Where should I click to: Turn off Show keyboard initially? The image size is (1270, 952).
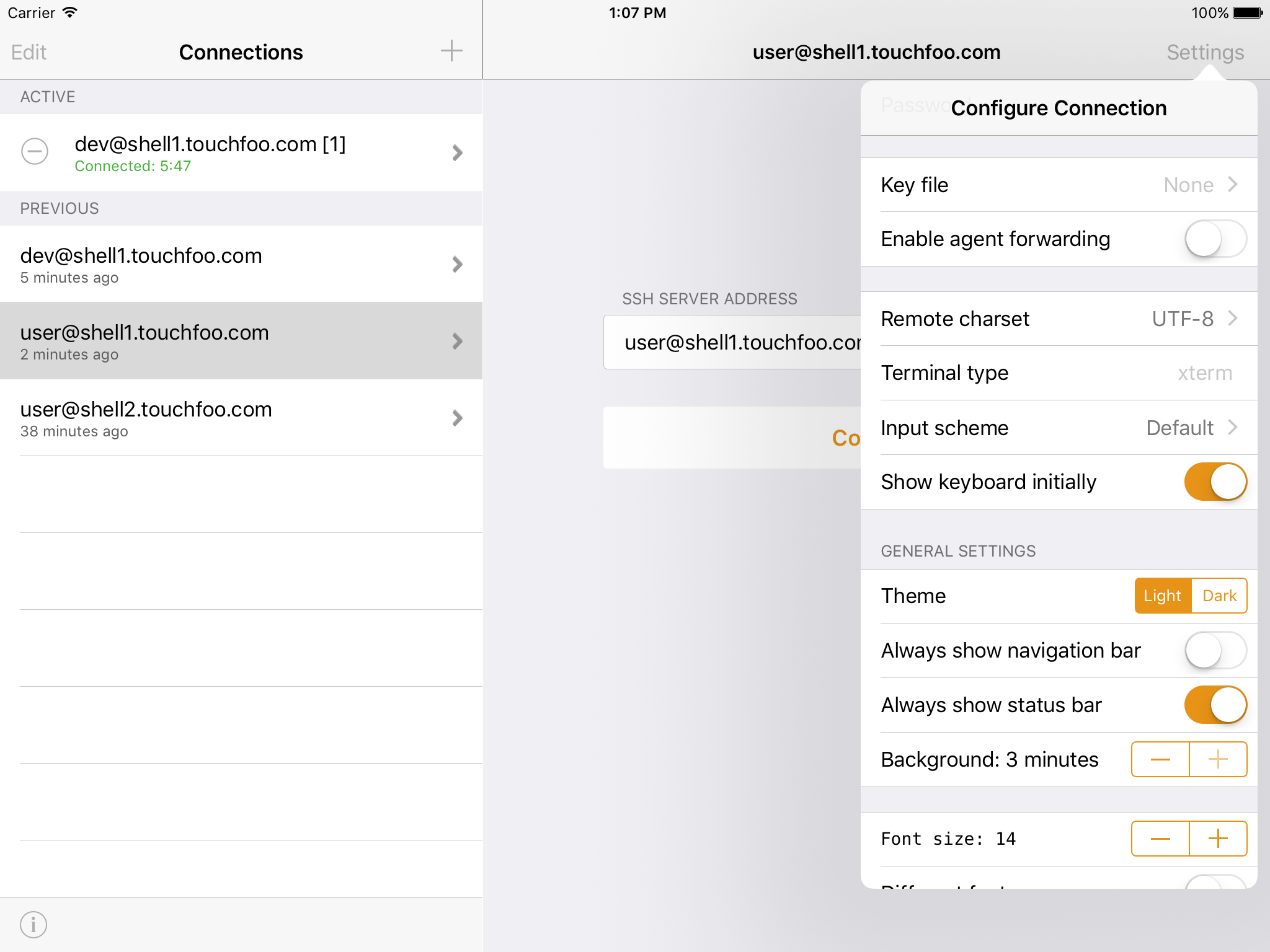[1215, 482]
